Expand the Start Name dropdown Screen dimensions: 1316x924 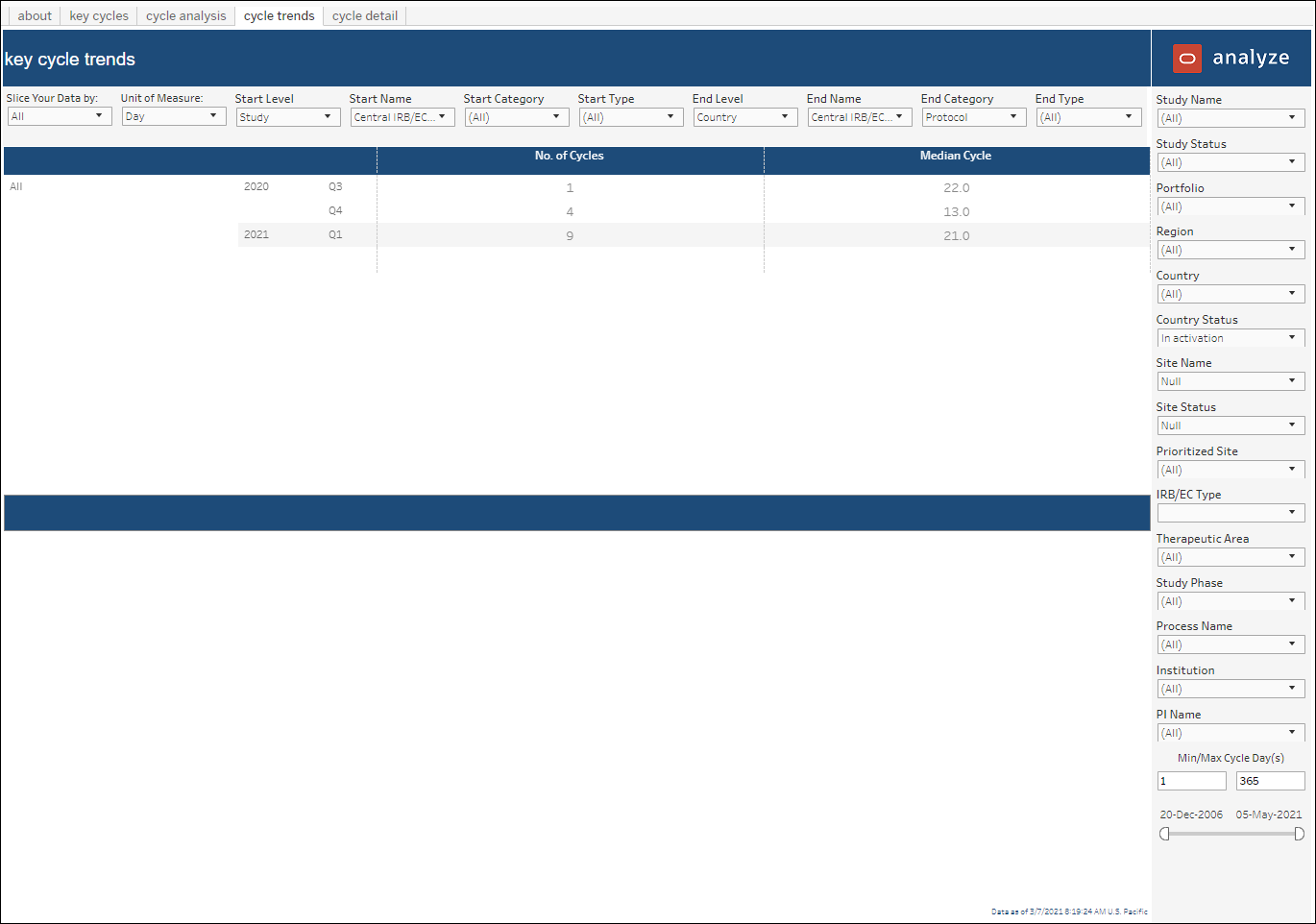(x=402, y=117)
